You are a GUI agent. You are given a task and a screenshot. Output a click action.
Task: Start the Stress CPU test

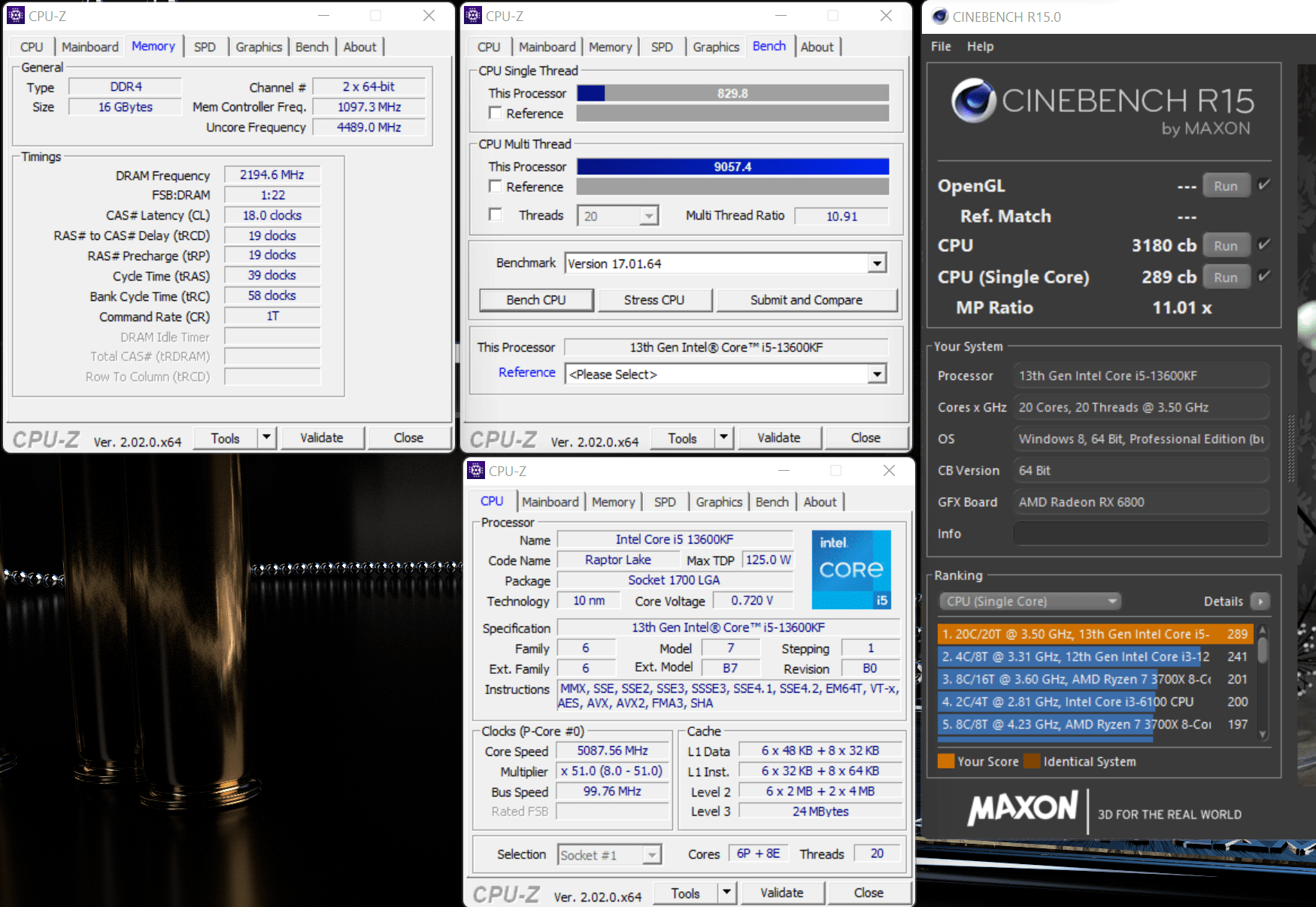tap(654, 299)
